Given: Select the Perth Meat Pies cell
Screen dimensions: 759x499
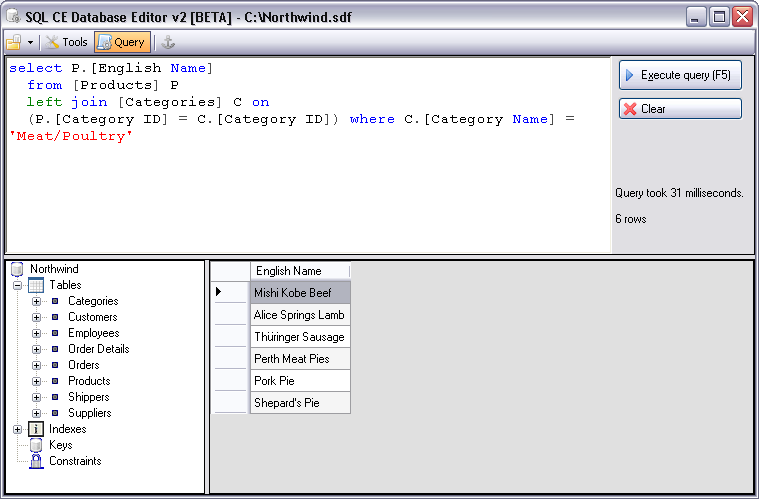Looking at the screenshot, I should click(x=300, y=359).
